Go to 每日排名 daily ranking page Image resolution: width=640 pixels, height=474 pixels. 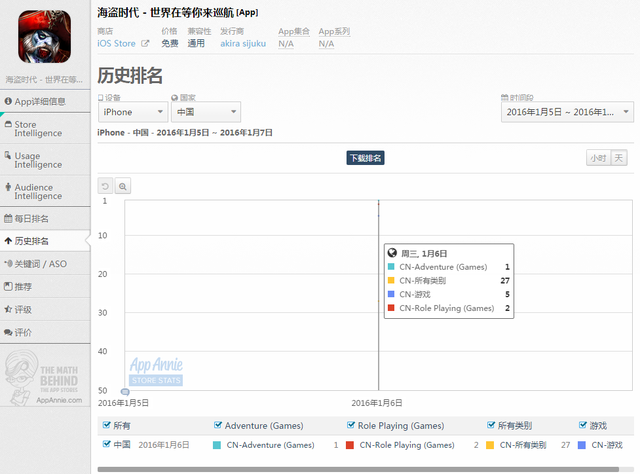pos(45,218)
